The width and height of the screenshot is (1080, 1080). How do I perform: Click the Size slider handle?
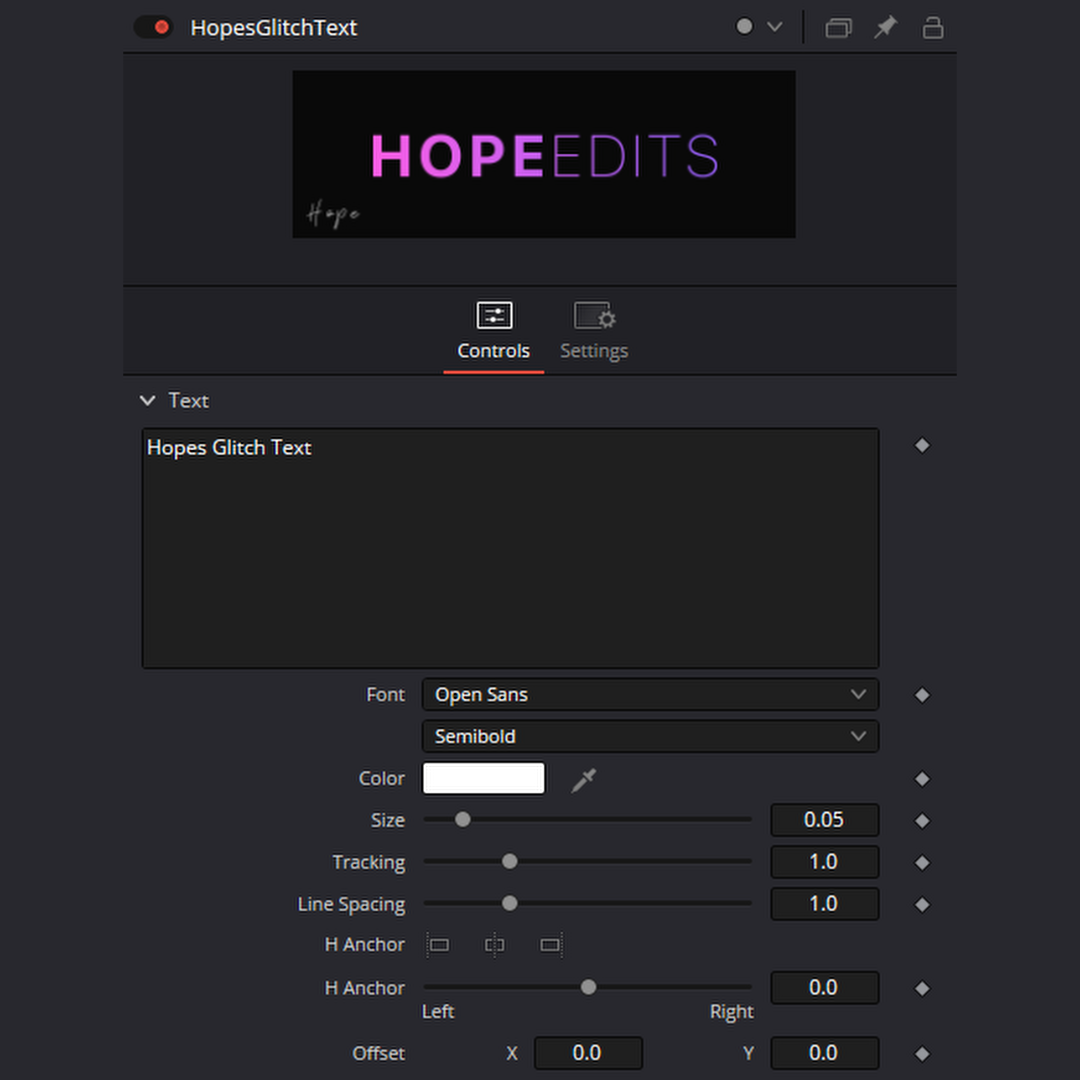pos(463,820)
